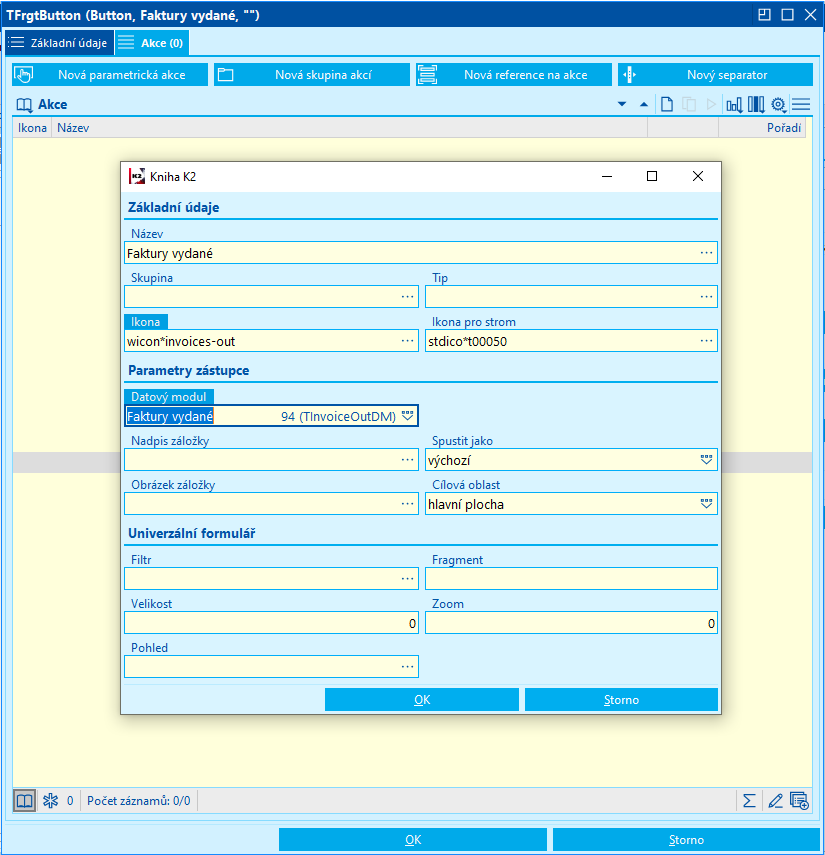This screenshot has width=825, height=855.
Task: Expand the Cílová oblast dropdown
Action: pos(706,504)
